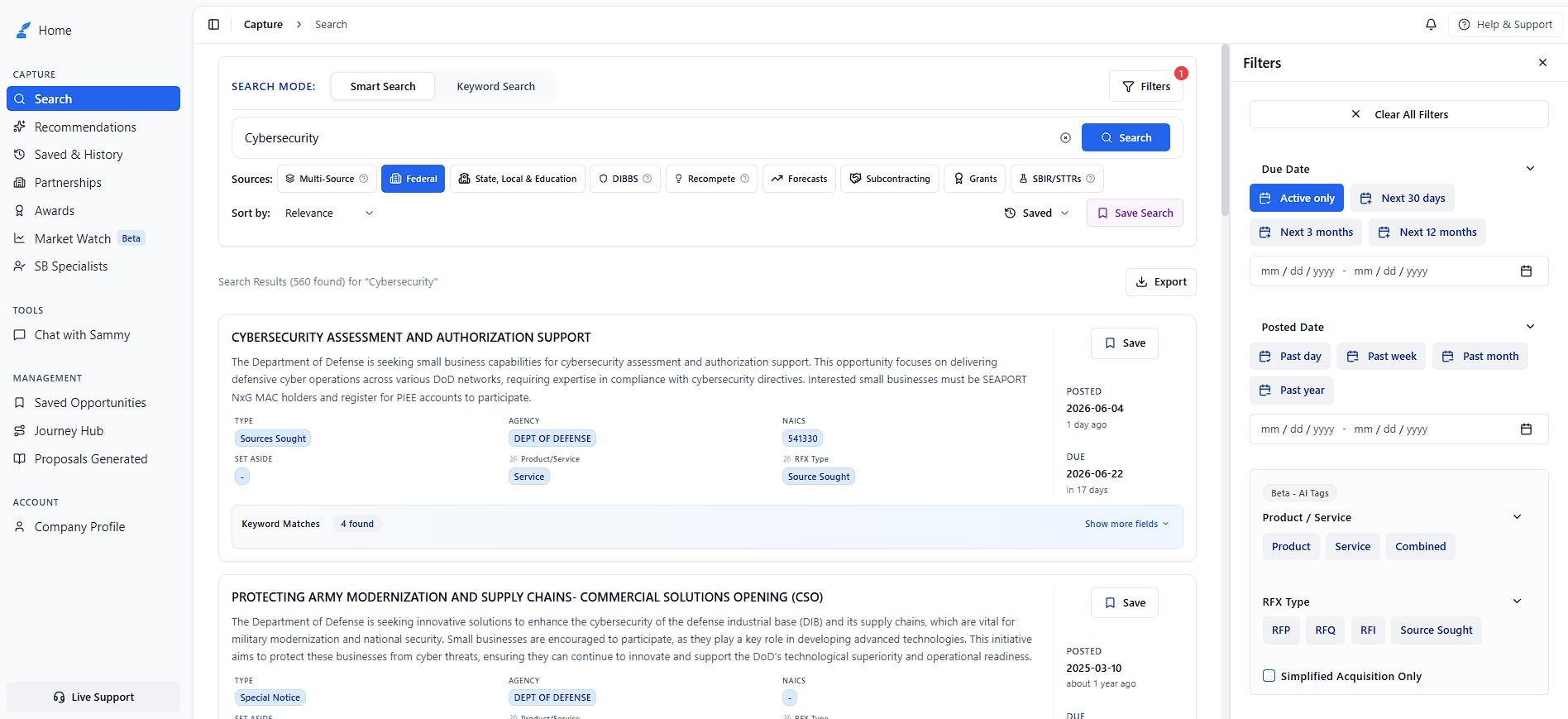This screenshot has height=719, width=1568.
Task: Open the Saved searches dropdown
Action: (1037, 213)
